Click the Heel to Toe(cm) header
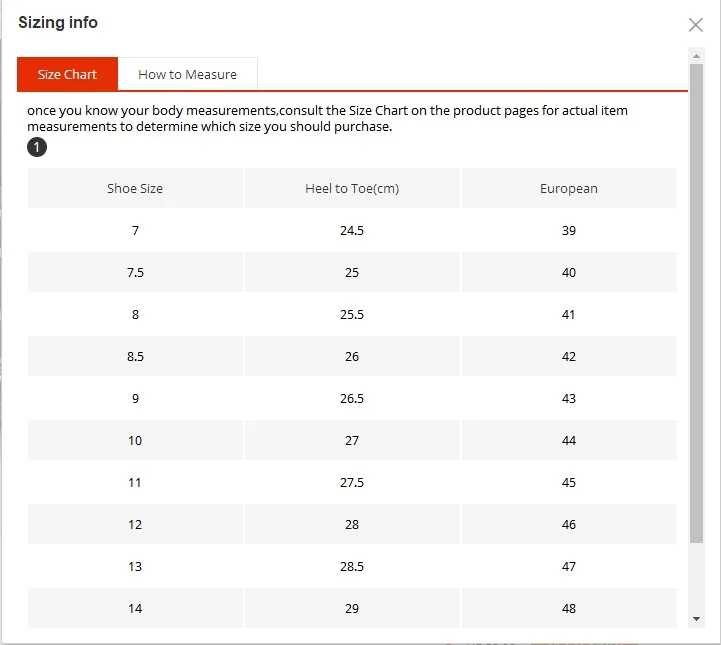 [x=352, y=188]
